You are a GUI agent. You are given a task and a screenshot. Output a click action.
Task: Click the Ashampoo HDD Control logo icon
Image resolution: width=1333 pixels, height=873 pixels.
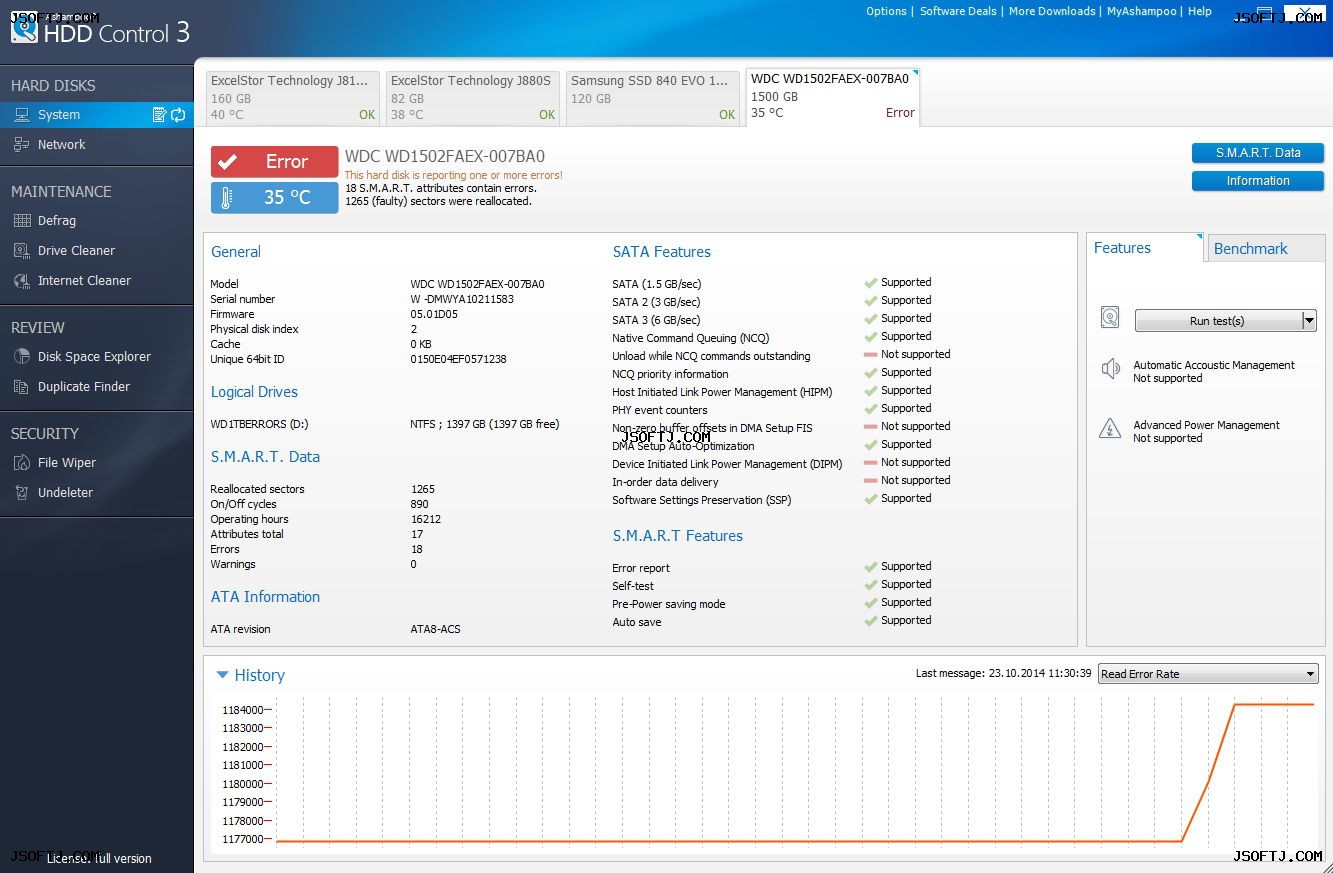point(24,27)
